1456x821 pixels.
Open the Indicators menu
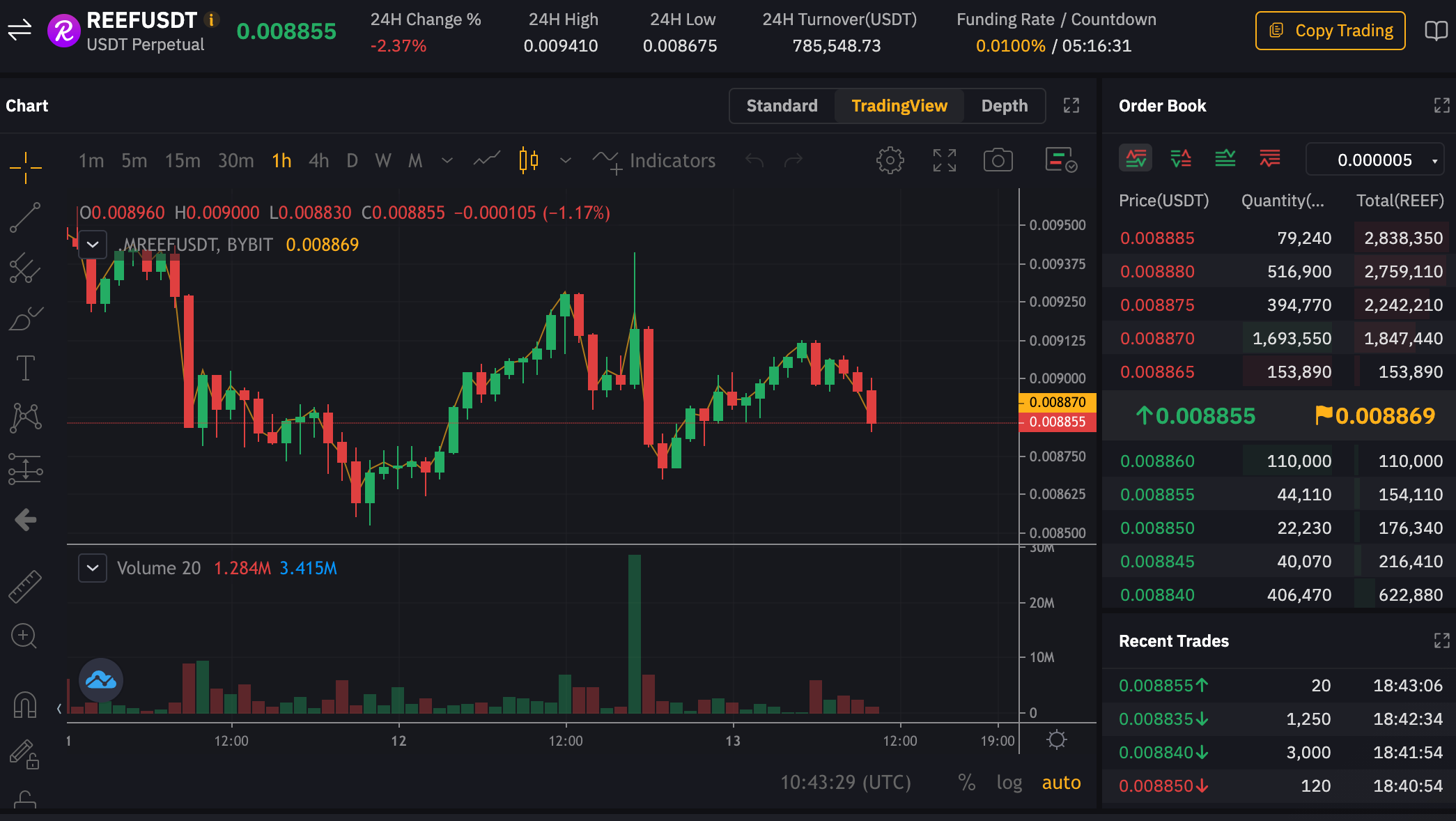tap(654, 161)
